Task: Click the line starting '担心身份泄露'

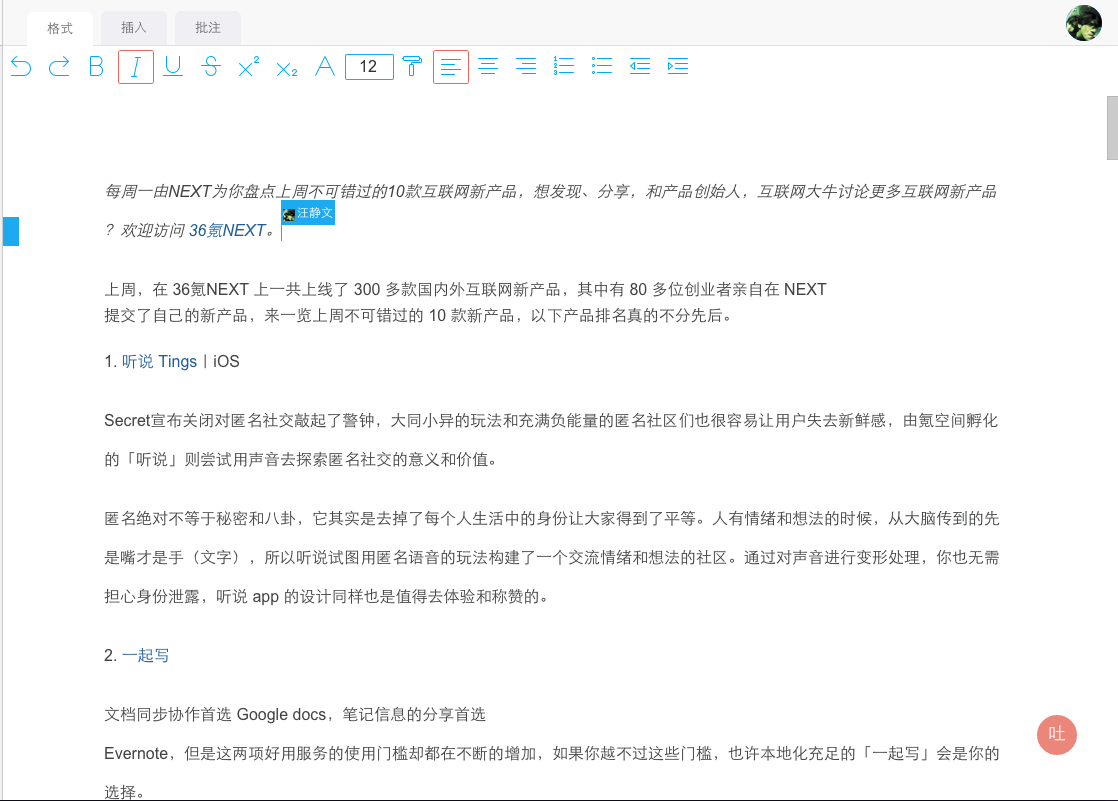Action: (328, 596)
